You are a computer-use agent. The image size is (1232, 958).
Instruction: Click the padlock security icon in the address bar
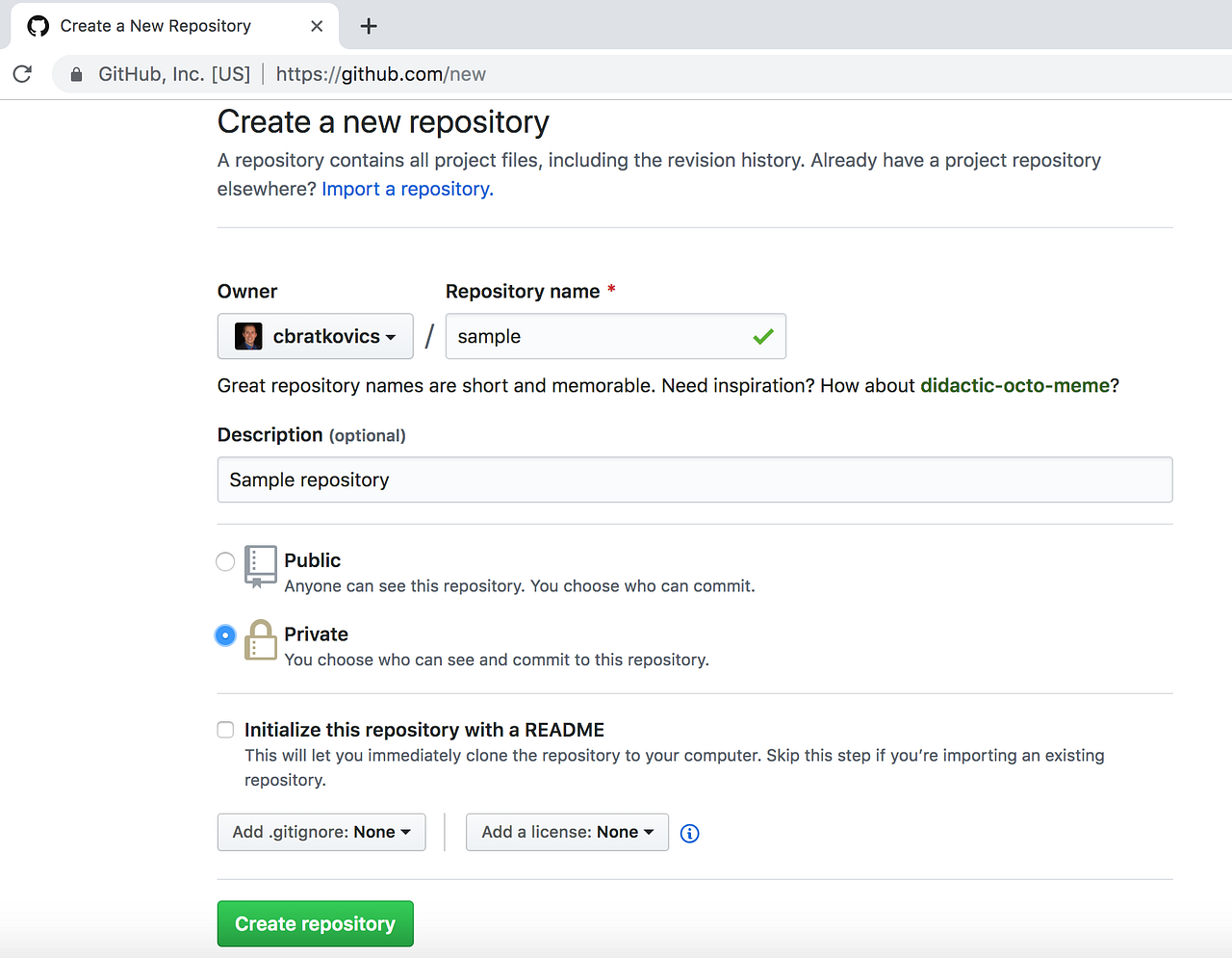click(x=75, y=73)
